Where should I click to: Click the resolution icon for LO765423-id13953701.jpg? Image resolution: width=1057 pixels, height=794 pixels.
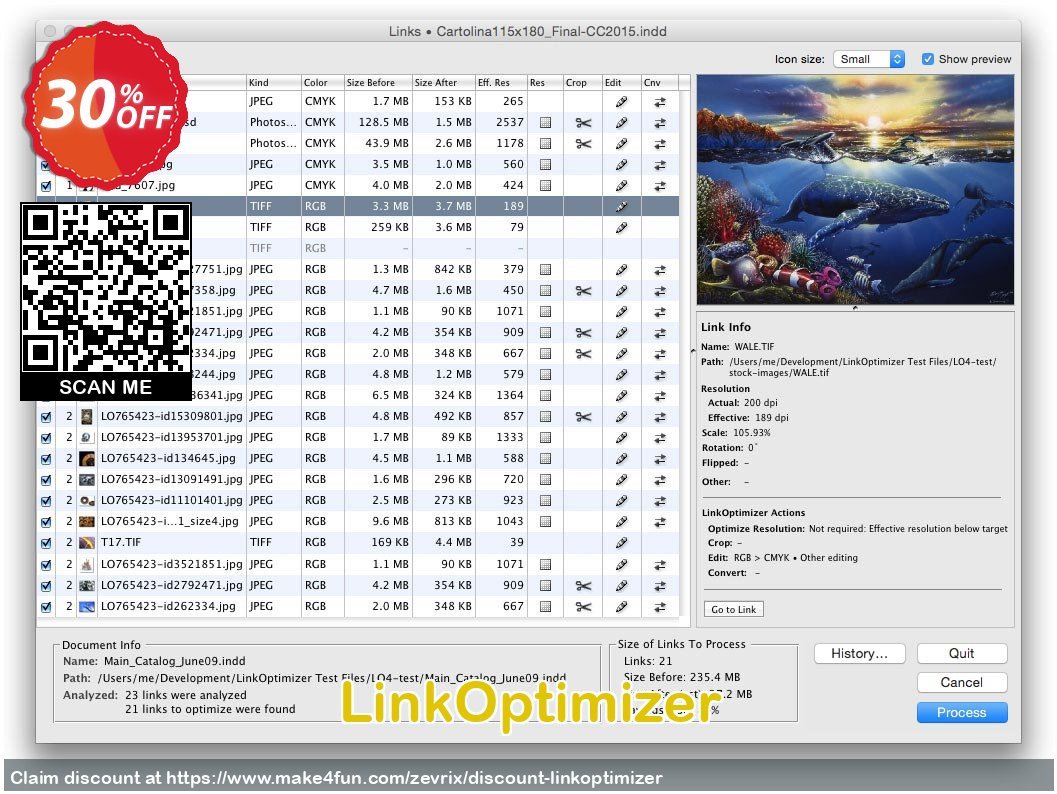pos(545,437)
